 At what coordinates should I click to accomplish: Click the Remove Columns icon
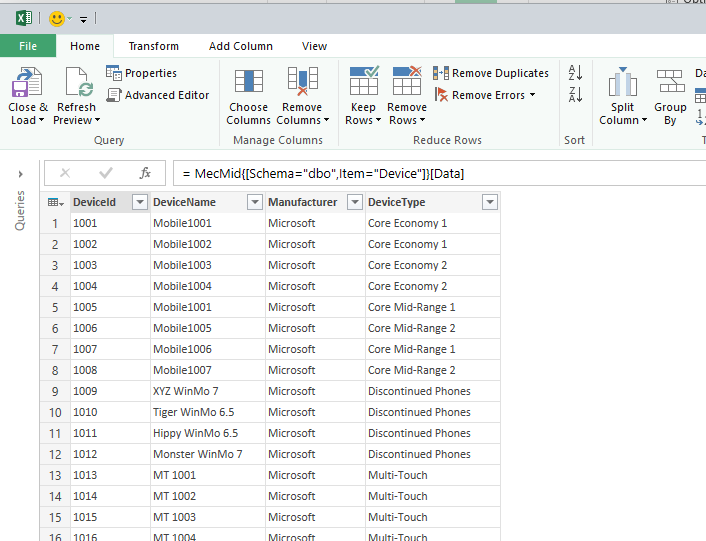click(303, 81)
